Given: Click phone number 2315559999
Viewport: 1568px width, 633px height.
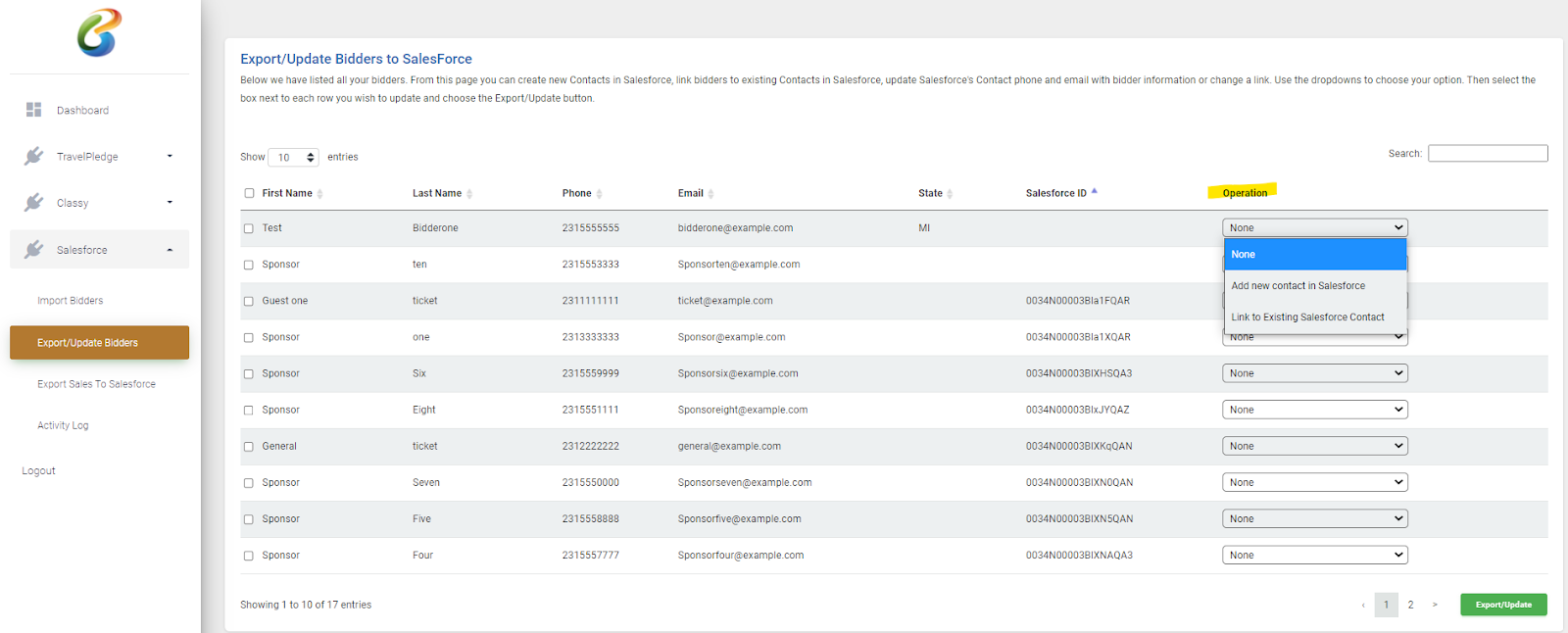Looking at the screenshot, I should pyautogui.click(x=590, y=373).
